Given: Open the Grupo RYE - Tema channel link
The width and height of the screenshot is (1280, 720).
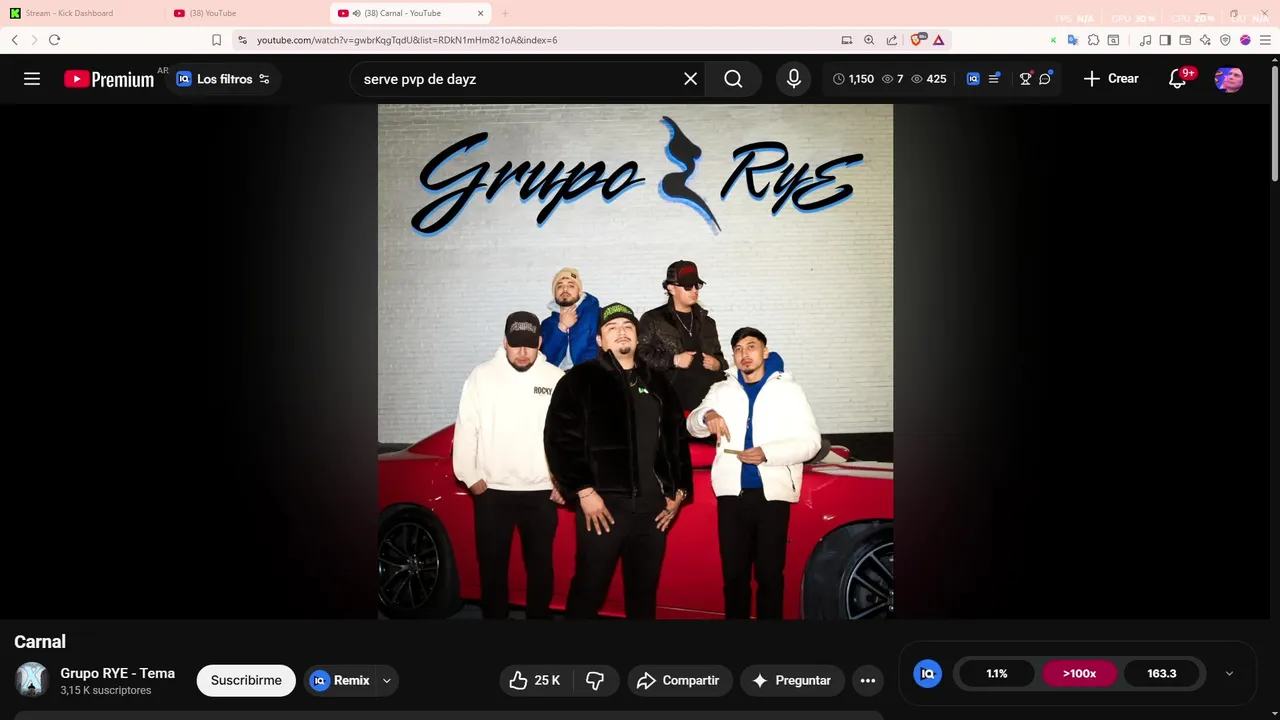Looking at the screenshot, I should click(117, 673).
